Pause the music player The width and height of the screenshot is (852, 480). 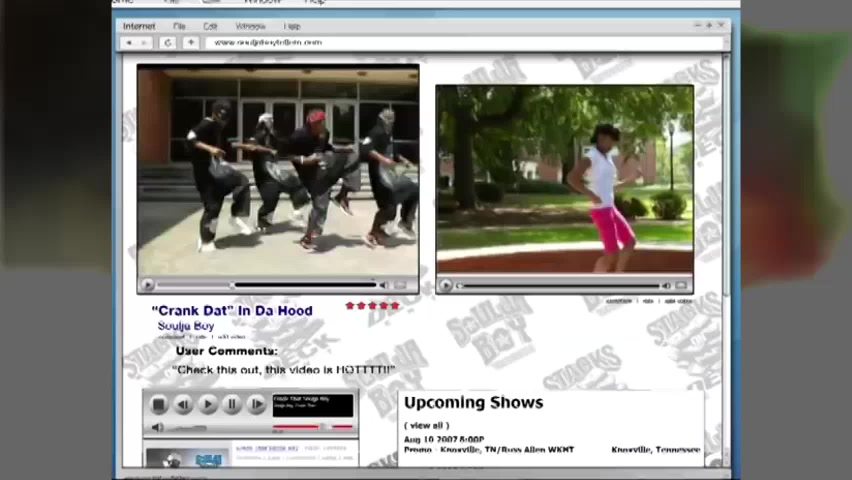[232, 404]
